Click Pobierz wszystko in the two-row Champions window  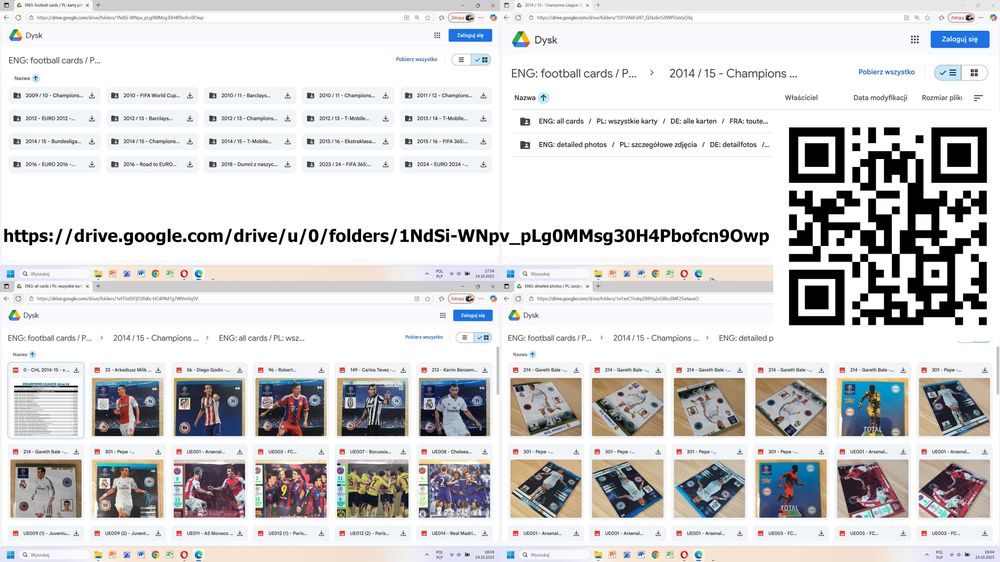886,72
